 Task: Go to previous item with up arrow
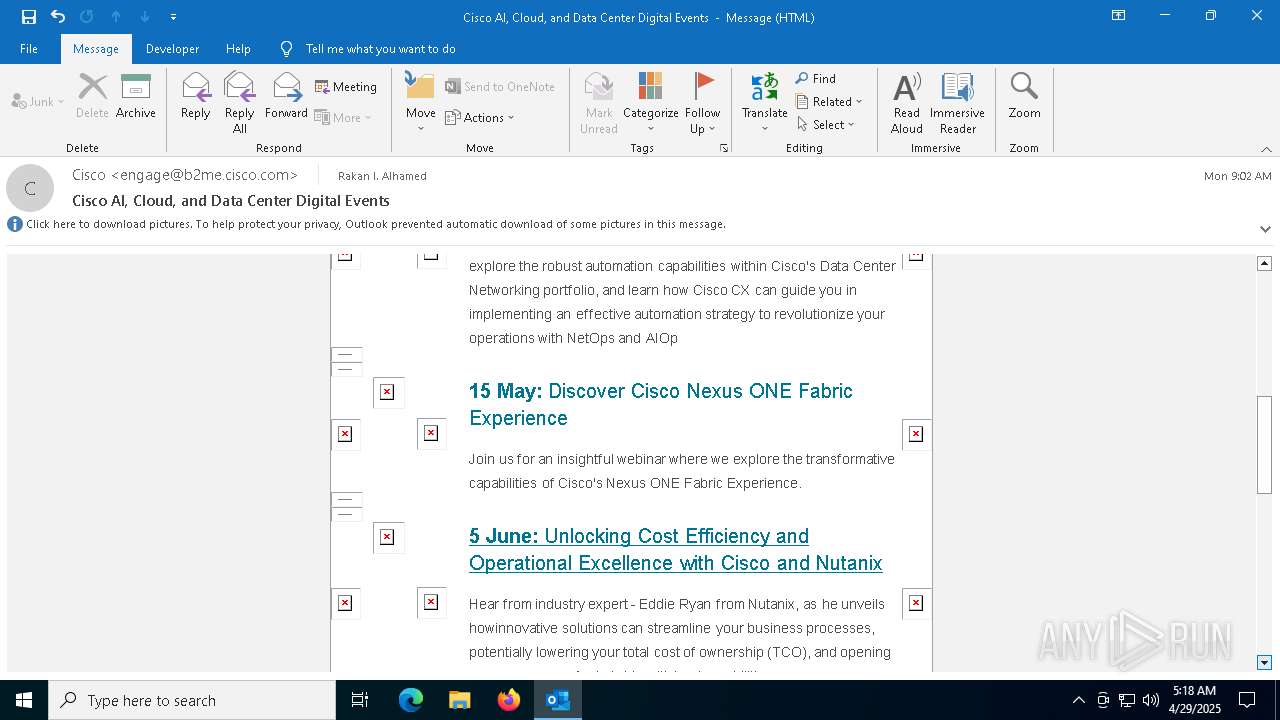tap(116, 17)
